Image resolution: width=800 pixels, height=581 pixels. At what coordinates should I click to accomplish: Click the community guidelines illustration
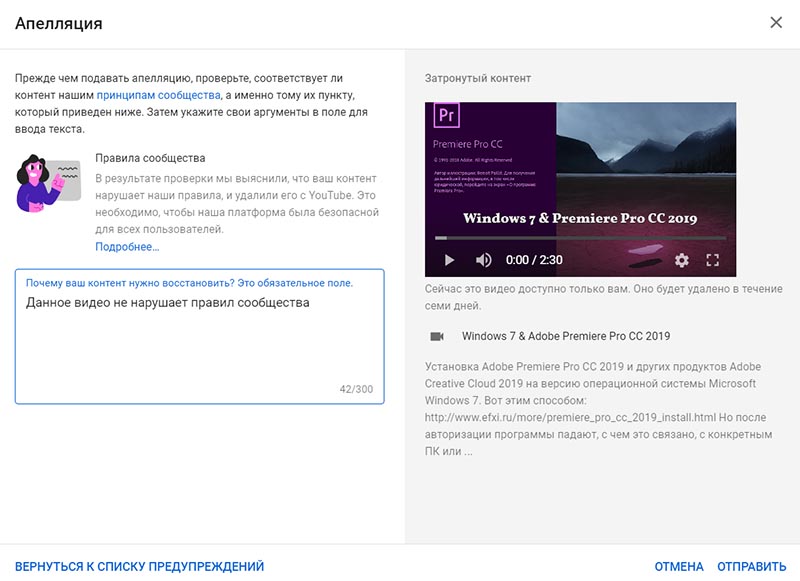tap(48, 184)
